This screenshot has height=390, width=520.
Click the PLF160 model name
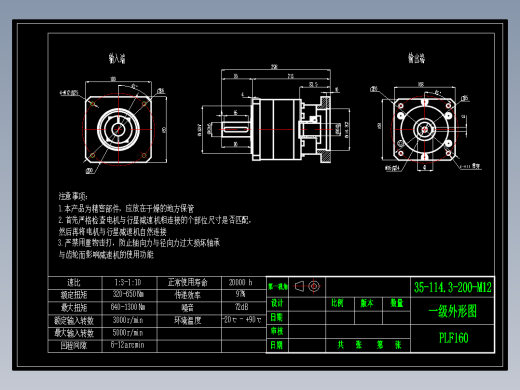coord(454,338)
